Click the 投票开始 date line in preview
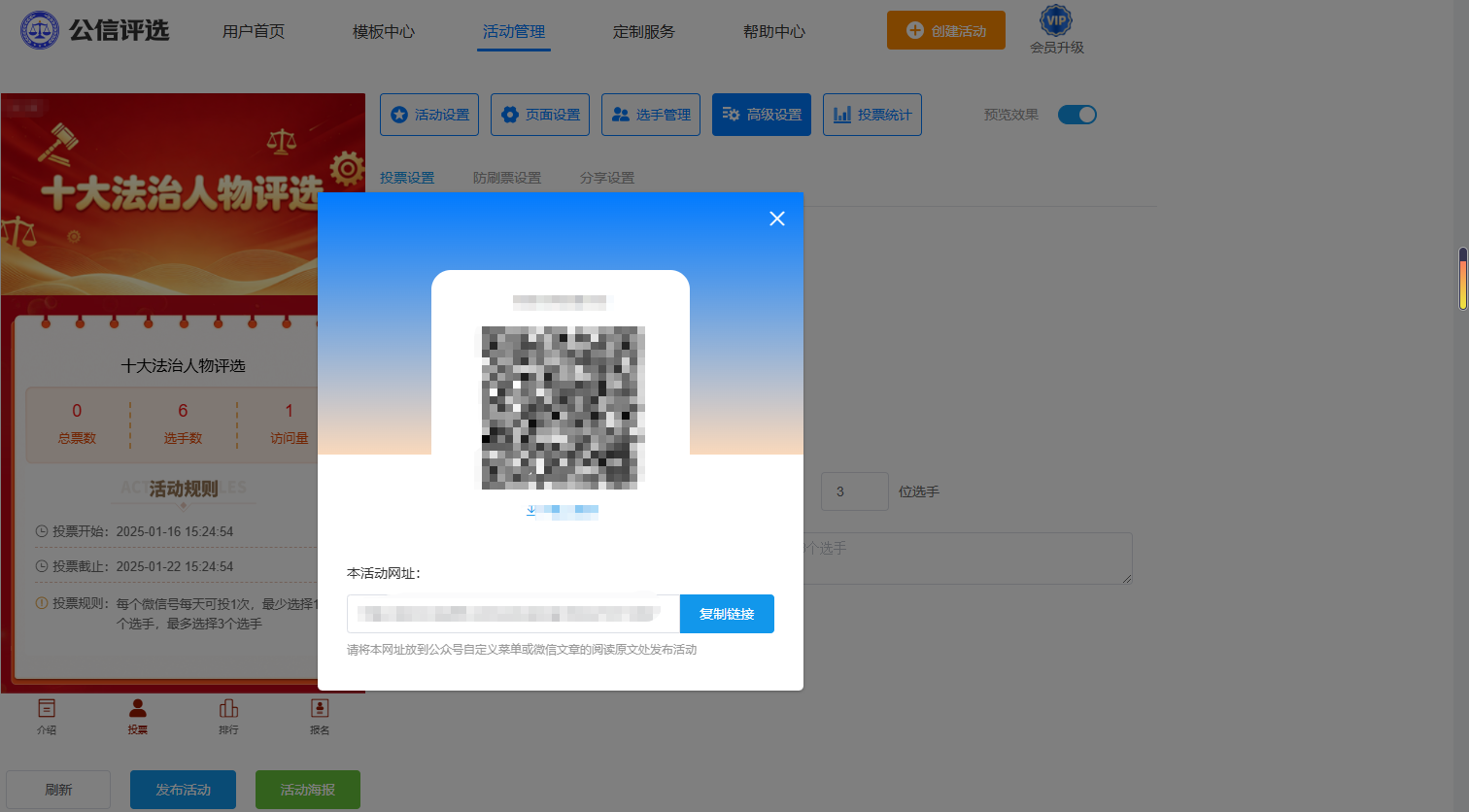Image resolution: width=1469 pixels, height=812 pixels. pos(135,531)
